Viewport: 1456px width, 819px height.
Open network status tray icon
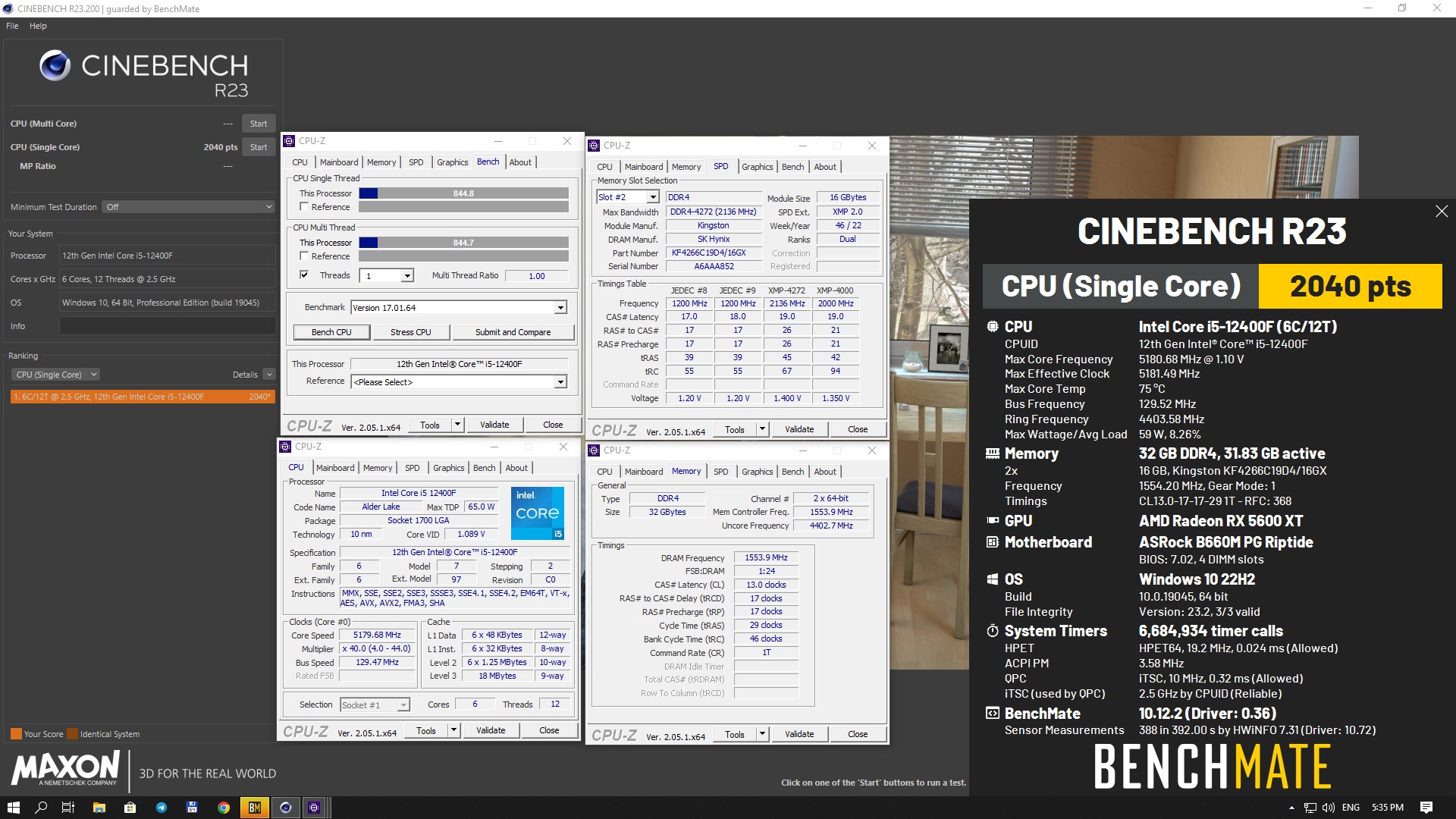1310,808
